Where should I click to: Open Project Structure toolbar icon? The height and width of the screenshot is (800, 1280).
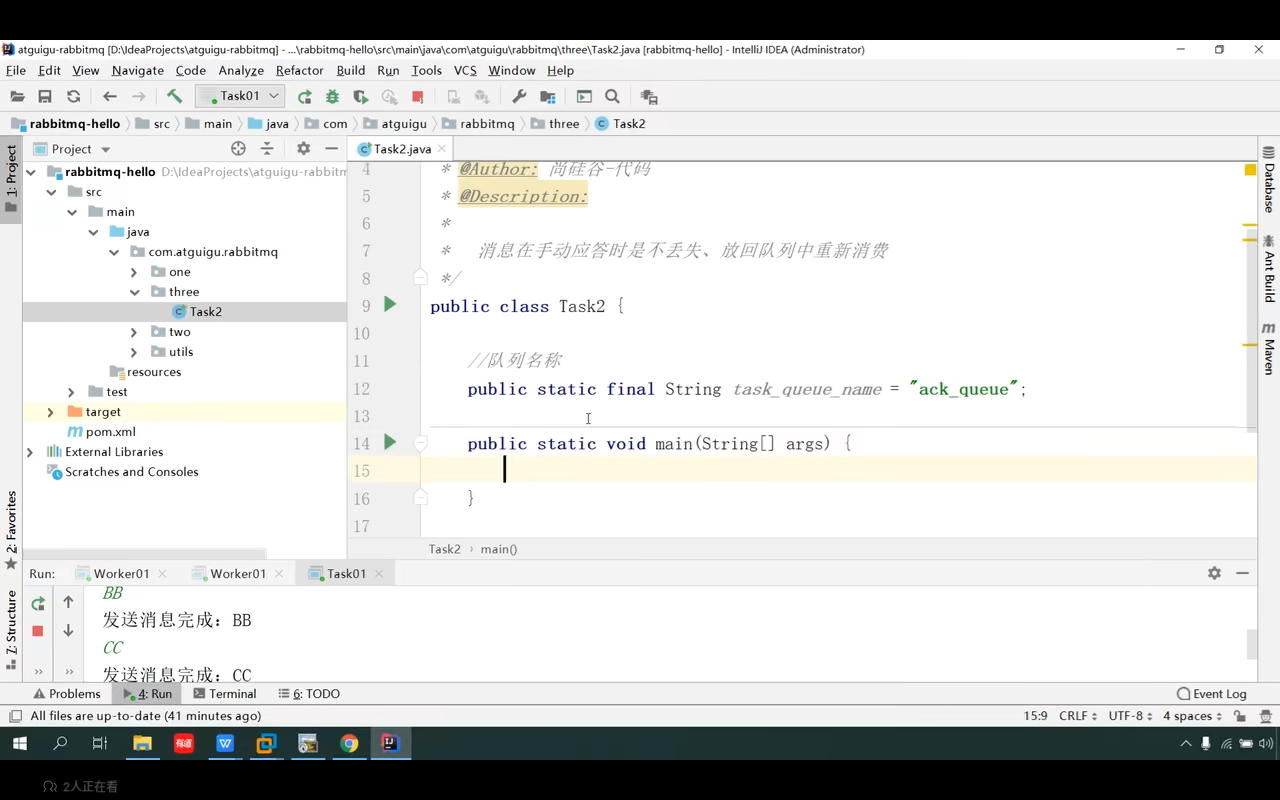pyautogui.click(x=547, y=97)
